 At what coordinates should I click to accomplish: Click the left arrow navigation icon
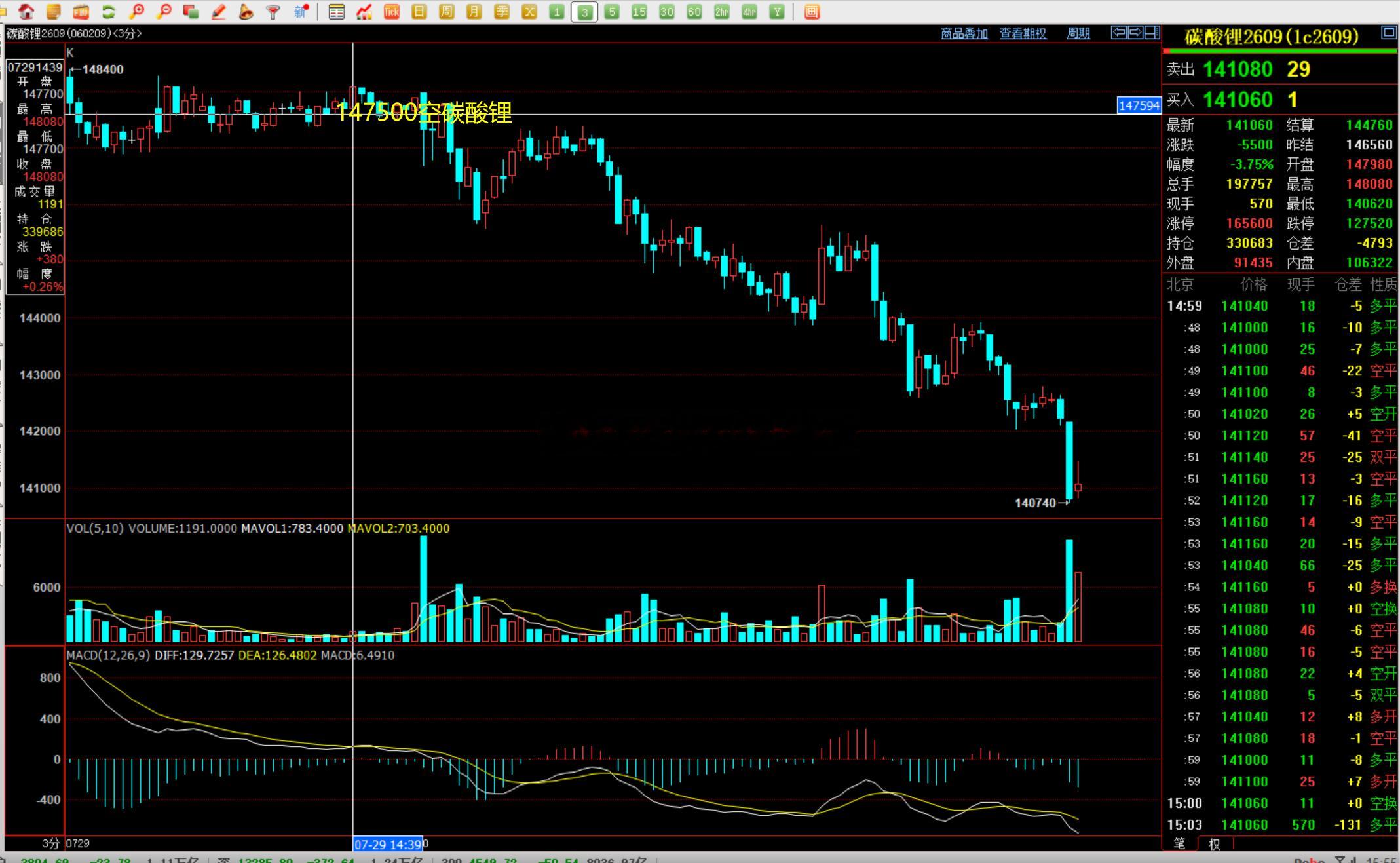click(1119, 32)
